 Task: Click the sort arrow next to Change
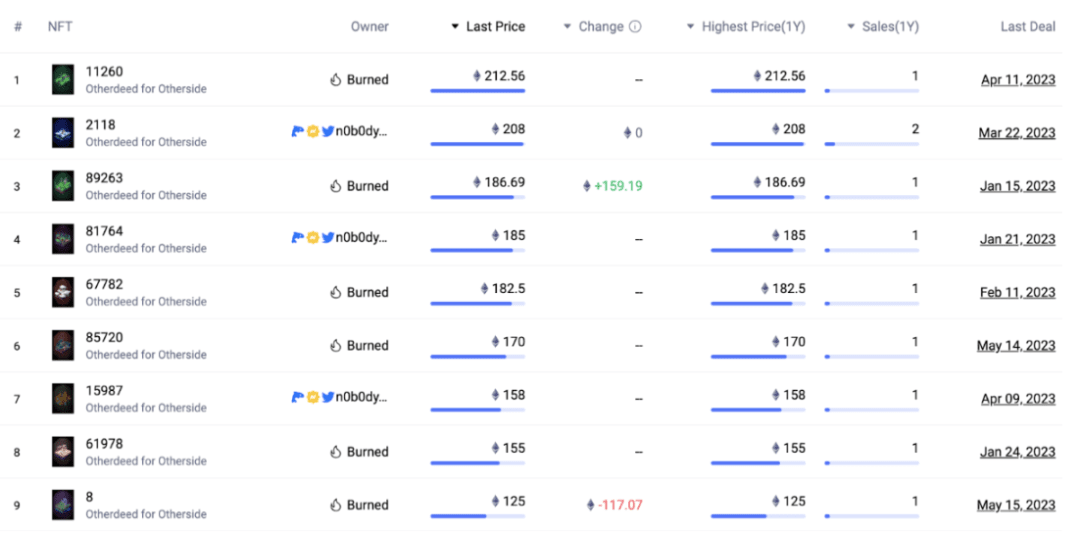[x=568, y=27]
